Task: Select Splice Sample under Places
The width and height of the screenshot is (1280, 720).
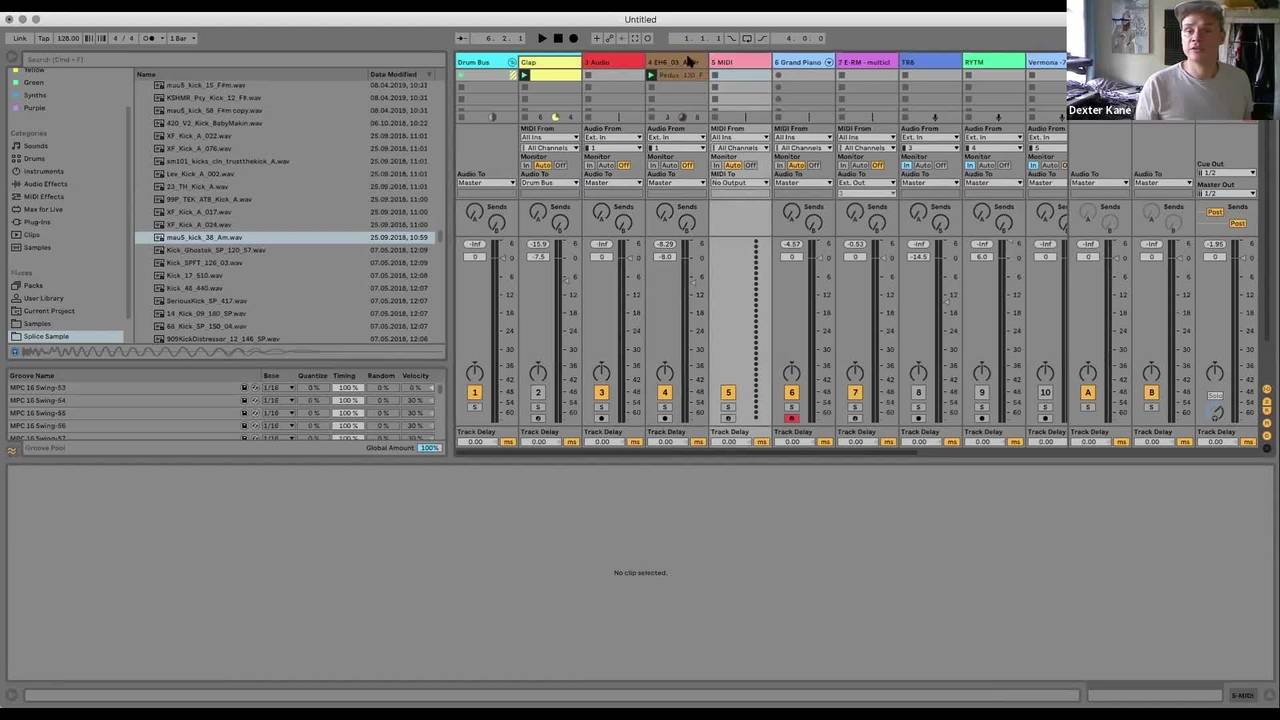Action: [x=46, y=337]
